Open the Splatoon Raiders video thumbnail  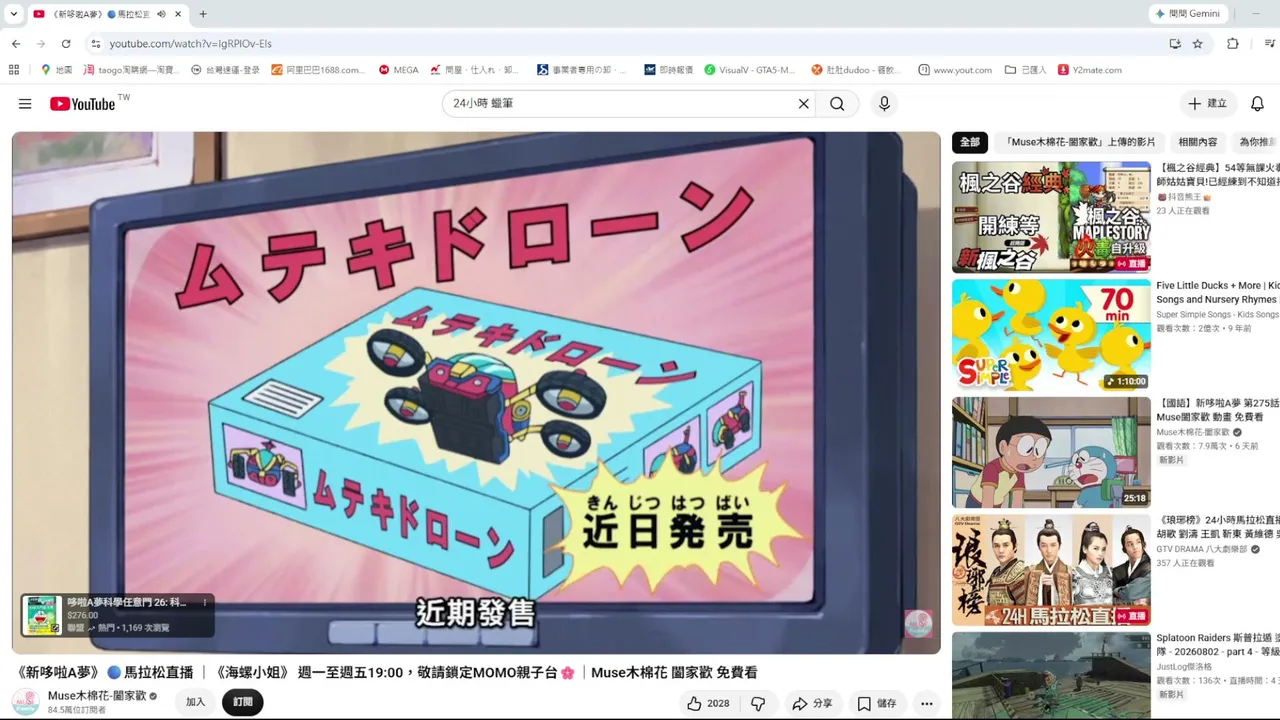(1051, 676)
